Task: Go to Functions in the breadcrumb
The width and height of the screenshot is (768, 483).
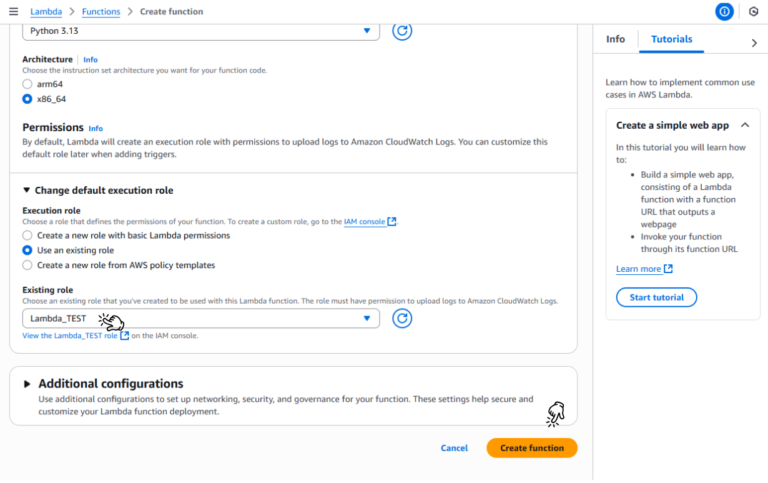Action: 101,12
